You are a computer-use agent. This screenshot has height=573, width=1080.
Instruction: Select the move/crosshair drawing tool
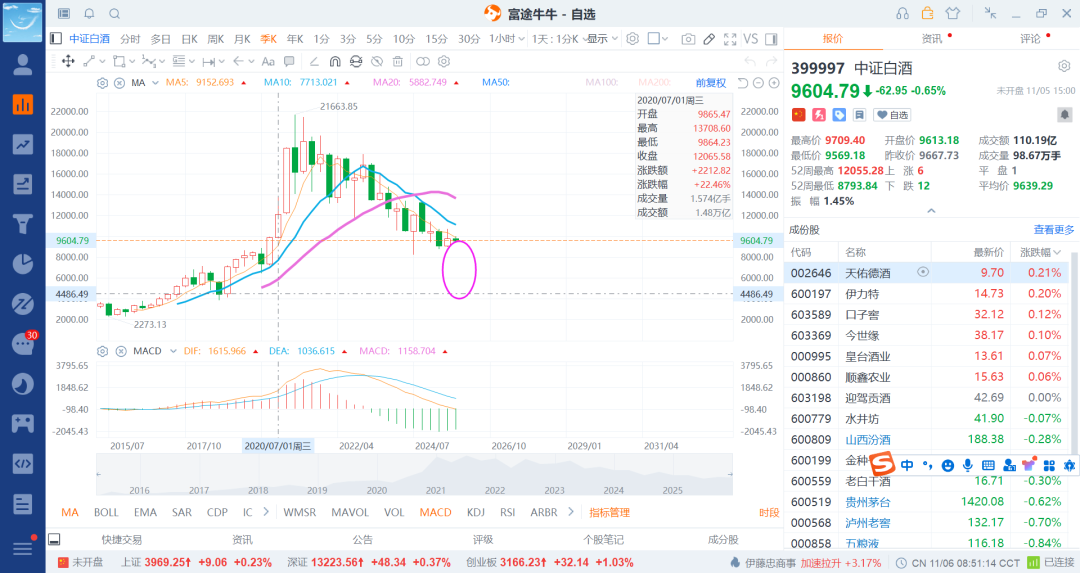pos(68,61)
